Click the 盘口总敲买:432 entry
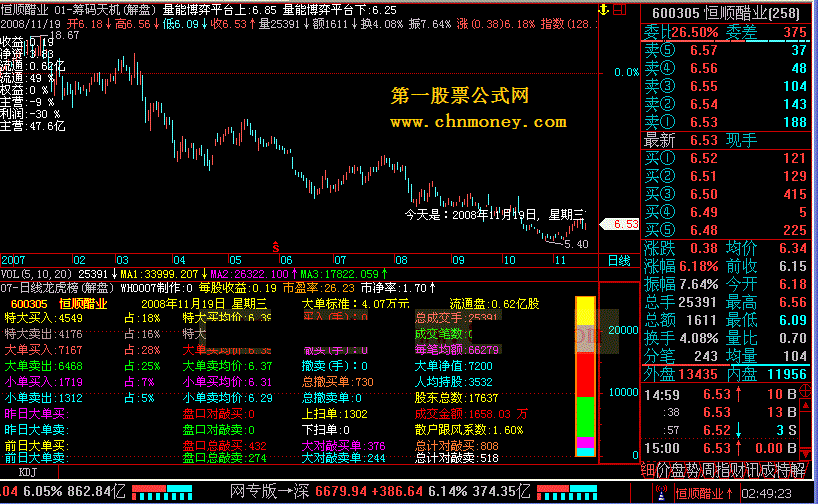Screen dimensions: 818x504 (224, 446)
